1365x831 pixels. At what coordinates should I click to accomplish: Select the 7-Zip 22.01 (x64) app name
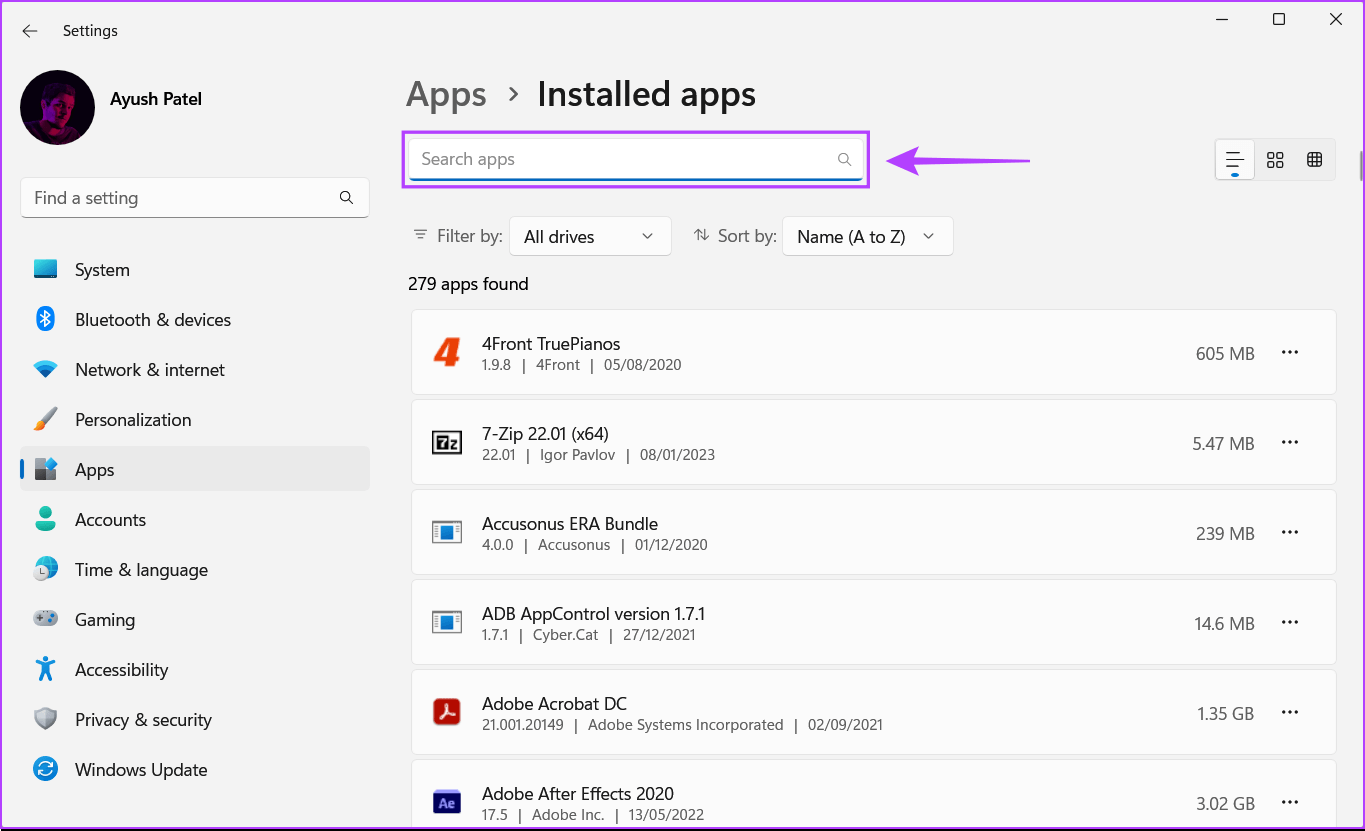(545, 434)
